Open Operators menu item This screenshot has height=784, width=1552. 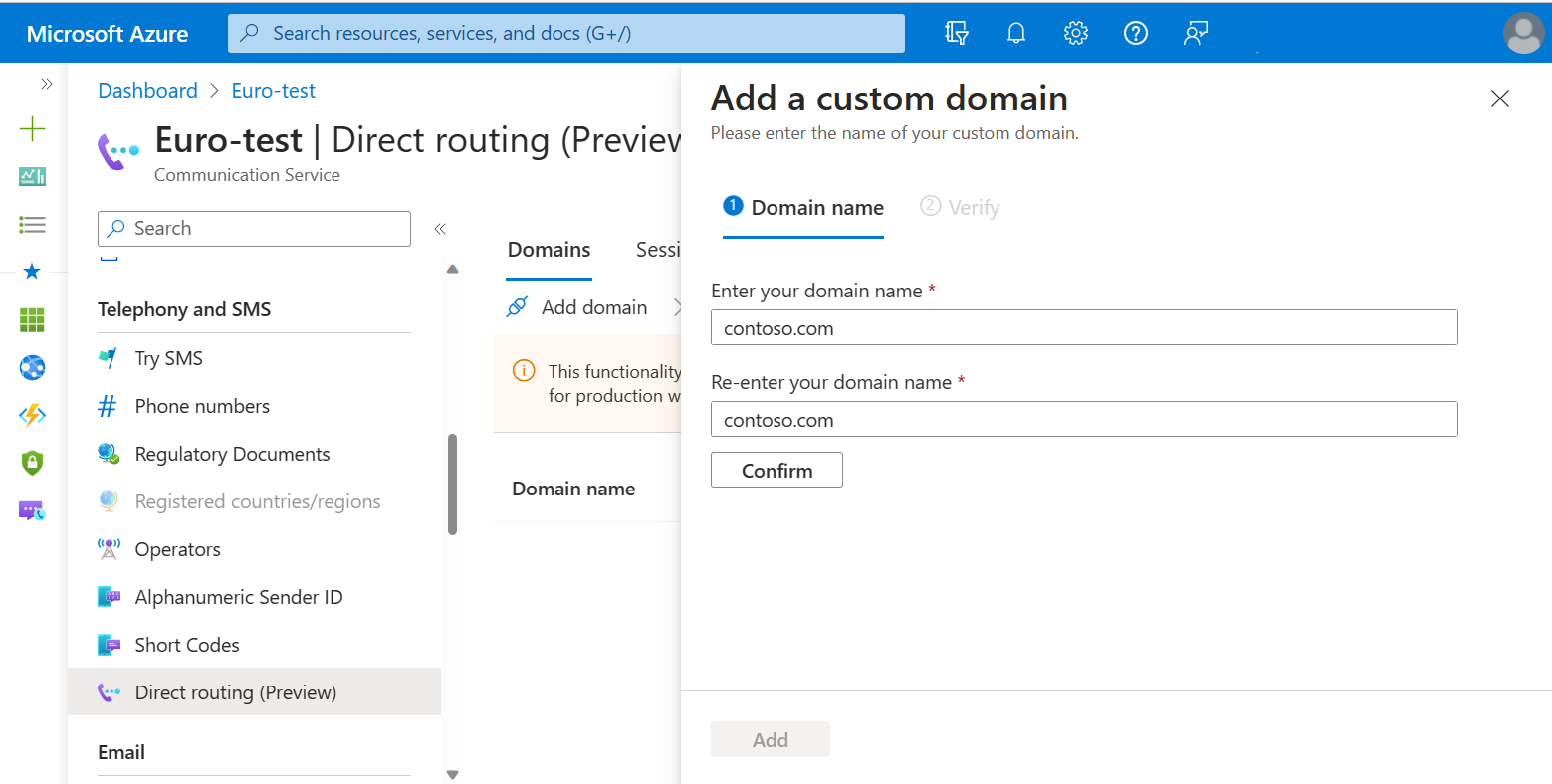coord(254,549)
